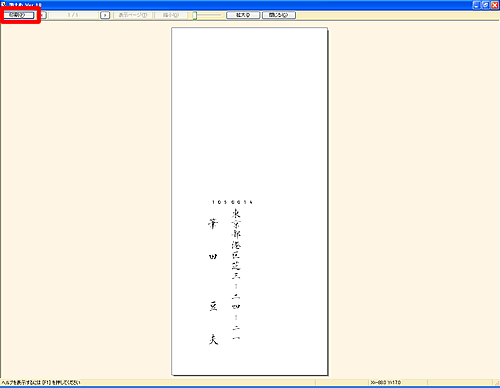This screenshot has width=500, height=388.
Task: Go to the next page arrow
Action: 105,15
